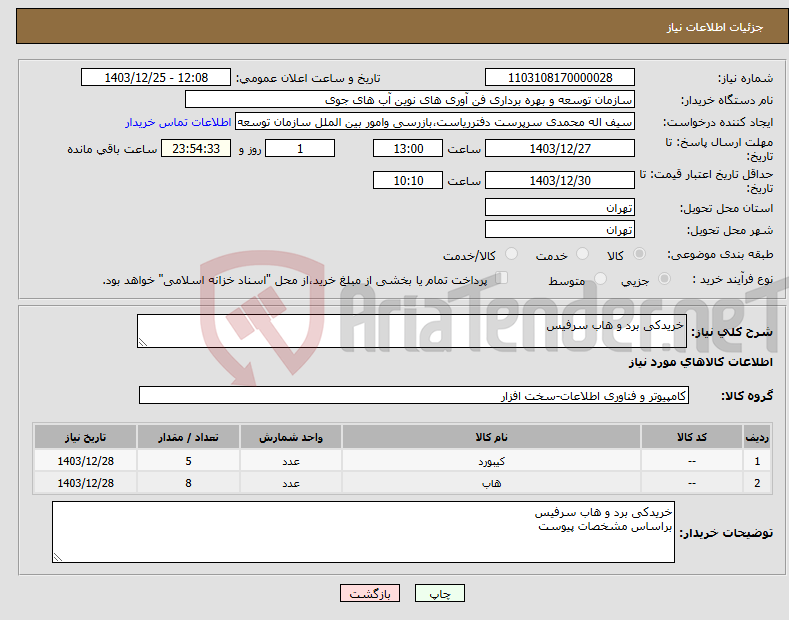This screenshot has width=789, height=620.
Task: Click the need date in کیبورد row
Action: click(86, 461)
